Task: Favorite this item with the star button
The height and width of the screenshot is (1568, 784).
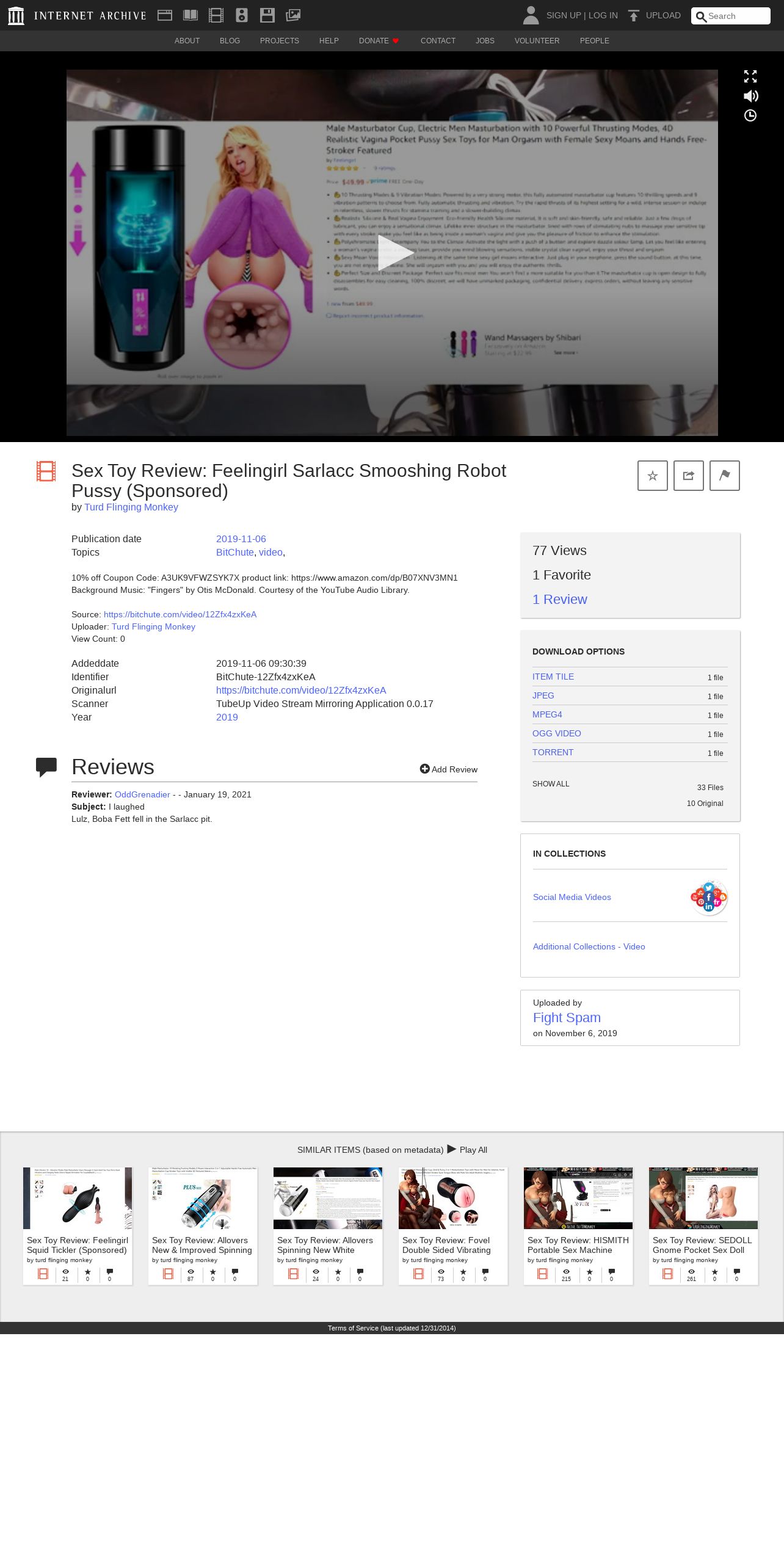Action: [x=653, y=476]
